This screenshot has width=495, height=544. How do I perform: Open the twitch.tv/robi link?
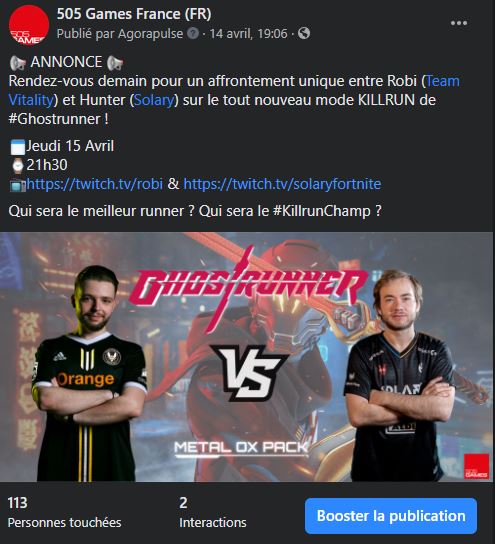(94, 184)
